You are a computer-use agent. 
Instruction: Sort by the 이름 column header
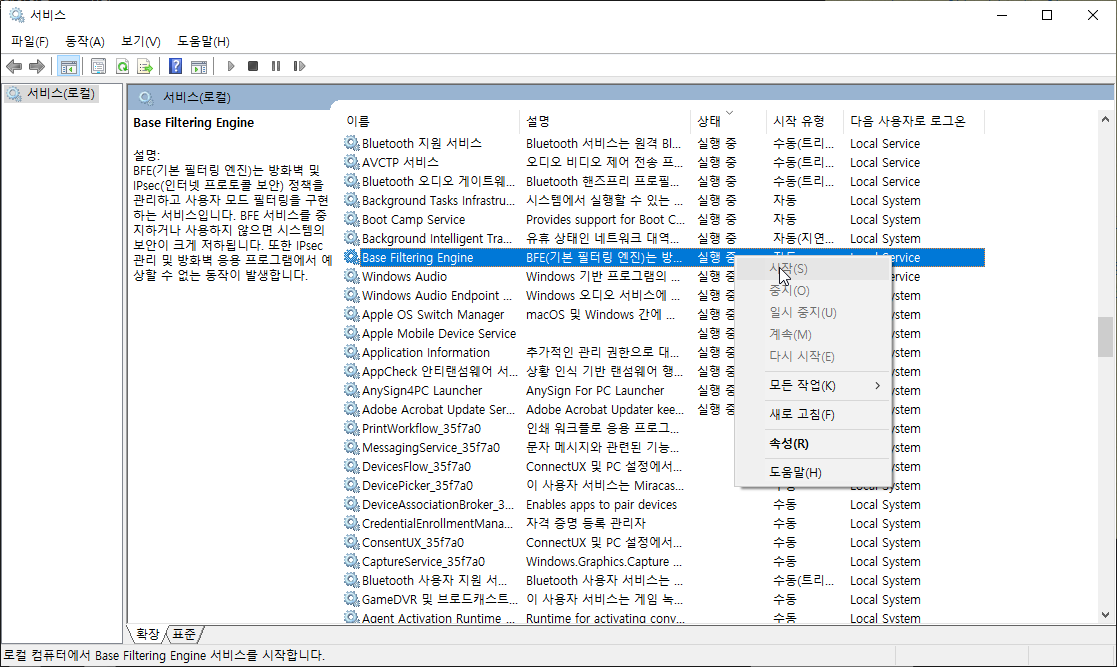pyautogui.click(x=358, y=121)
